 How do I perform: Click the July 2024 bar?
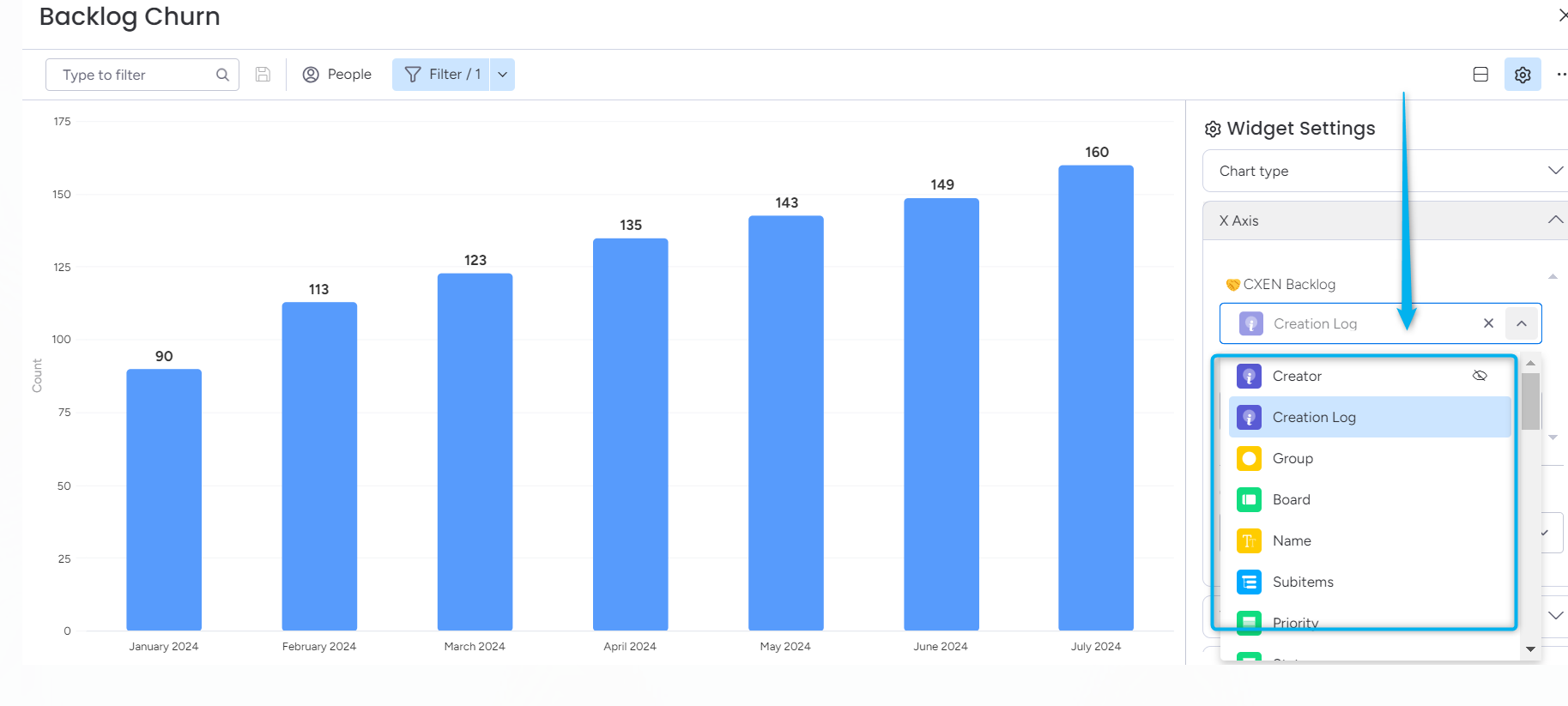[1095, 397]
